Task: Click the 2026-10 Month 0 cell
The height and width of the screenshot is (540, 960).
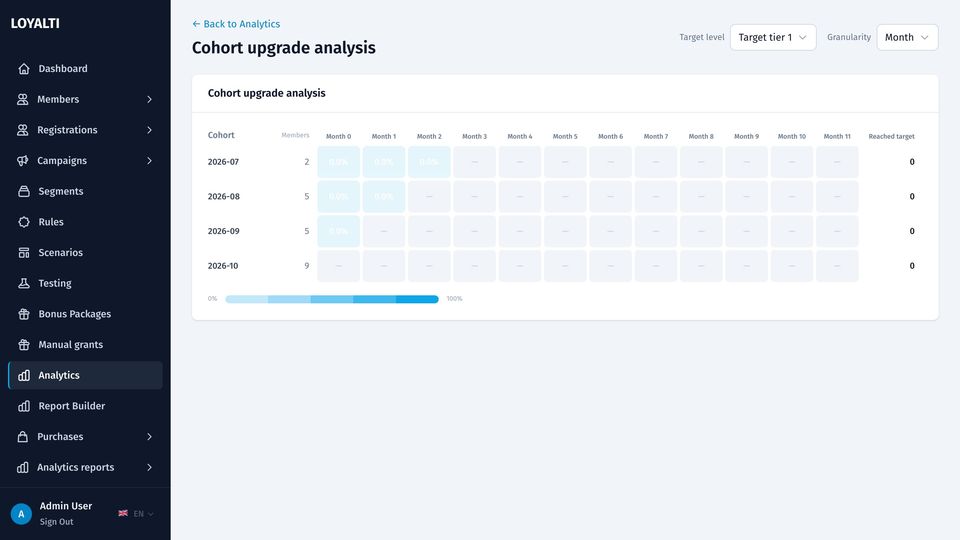Action: pos(339,266)
